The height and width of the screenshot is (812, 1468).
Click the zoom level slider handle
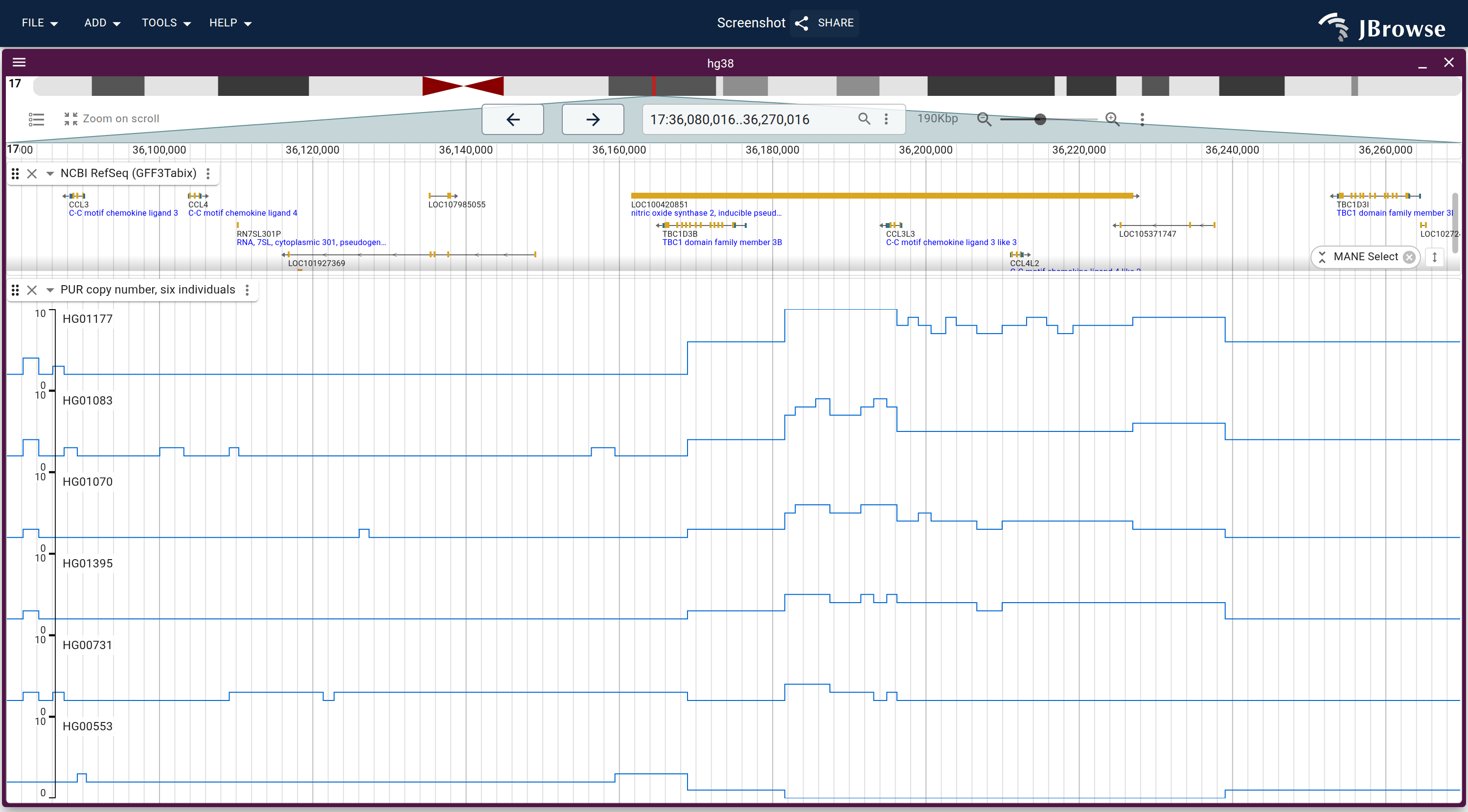point(1040,119)
